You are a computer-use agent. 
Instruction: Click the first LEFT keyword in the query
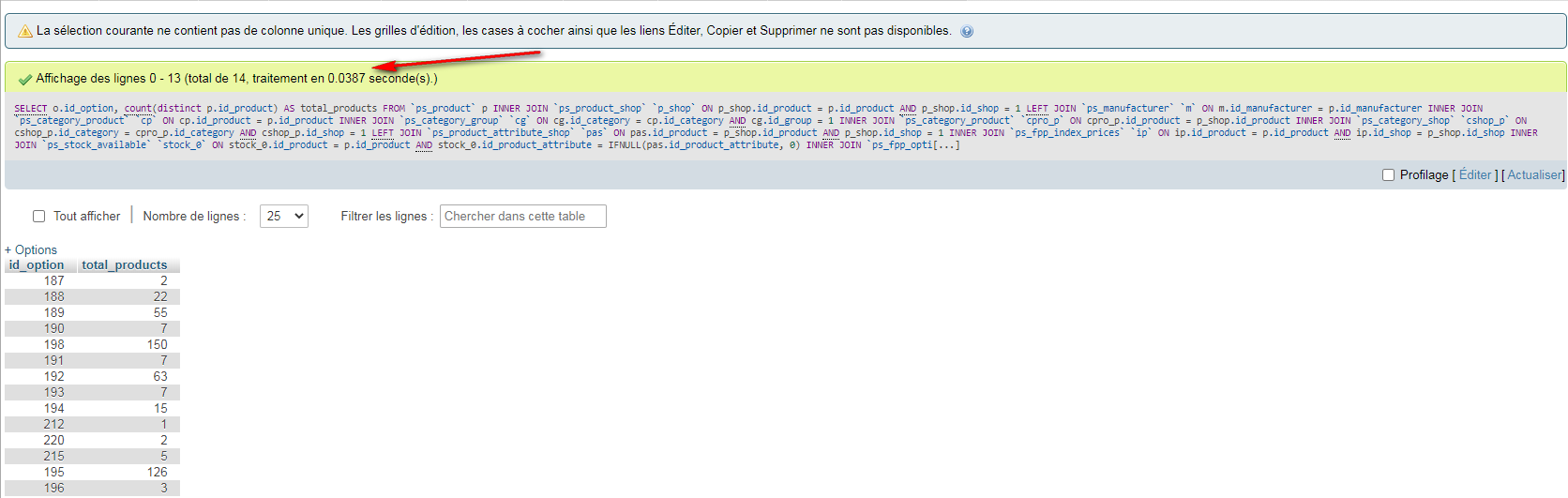[x=1036, y=109]
